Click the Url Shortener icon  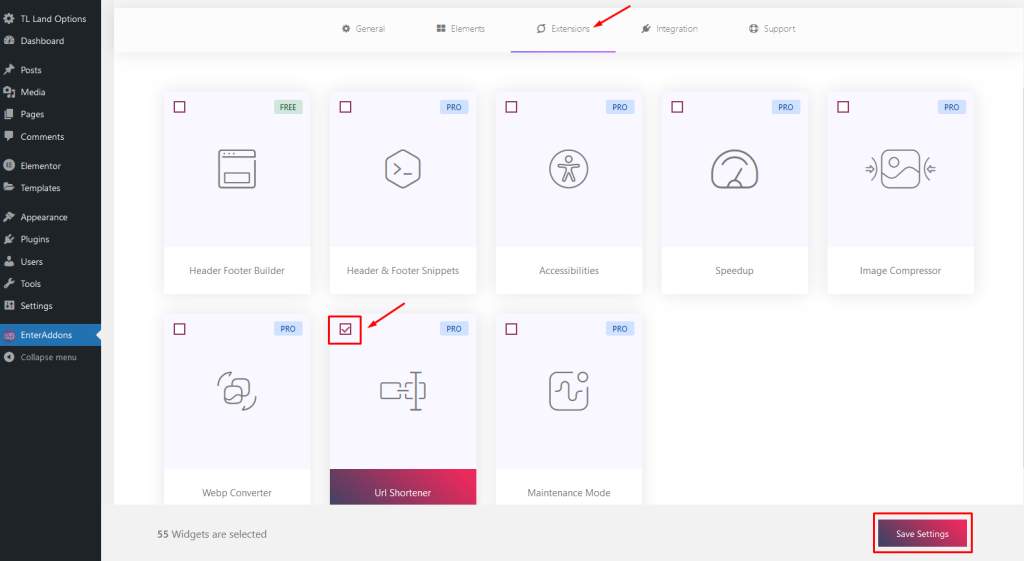(403, 391)
